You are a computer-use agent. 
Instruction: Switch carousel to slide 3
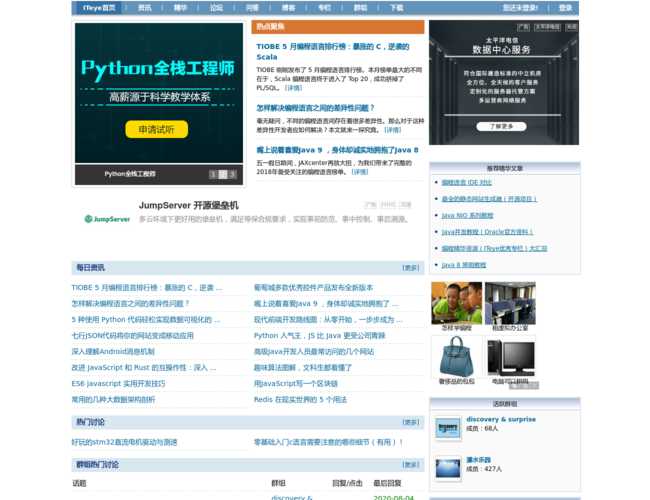(233, 174)
